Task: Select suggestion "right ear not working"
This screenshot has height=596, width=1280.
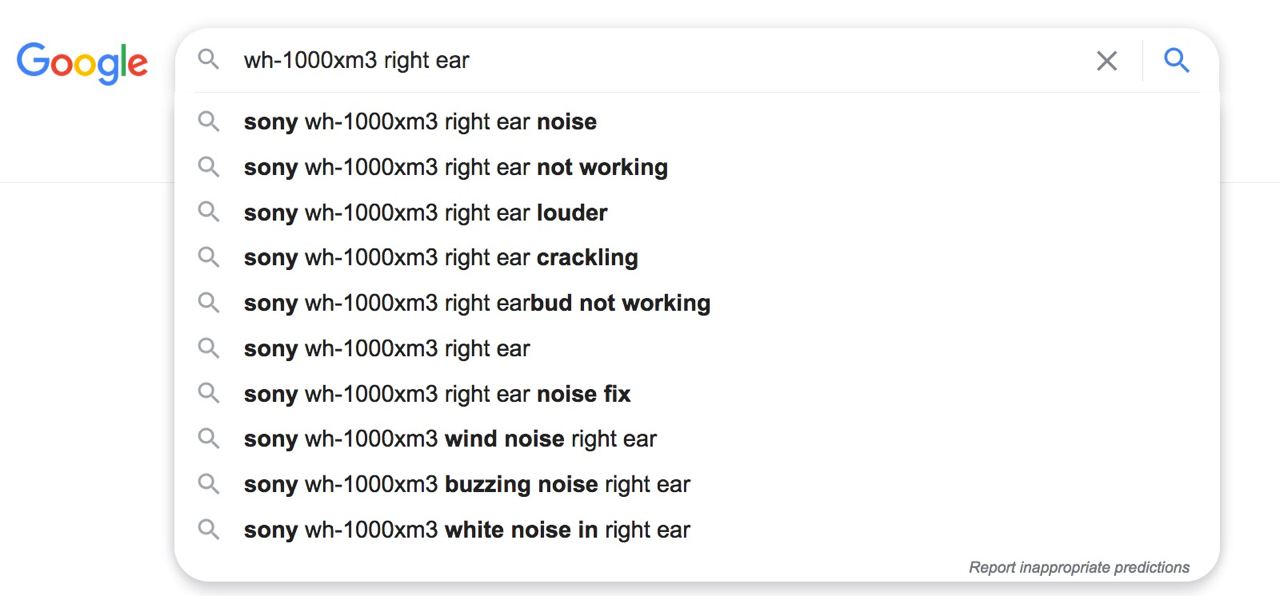Action: 455,167
